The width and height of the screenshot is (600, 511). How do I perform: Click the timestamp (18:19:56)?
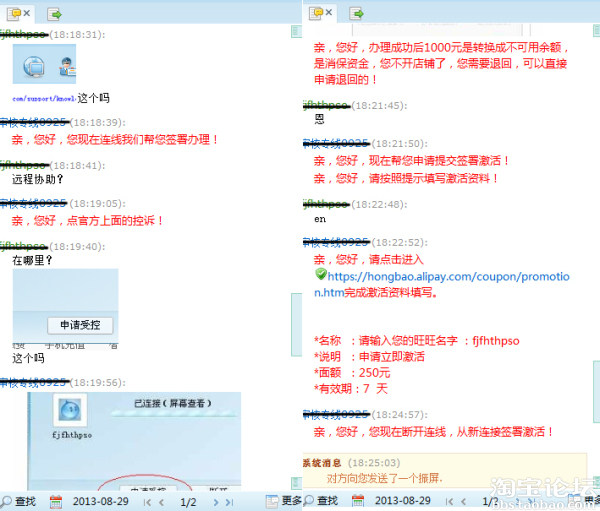click(98, 382)
